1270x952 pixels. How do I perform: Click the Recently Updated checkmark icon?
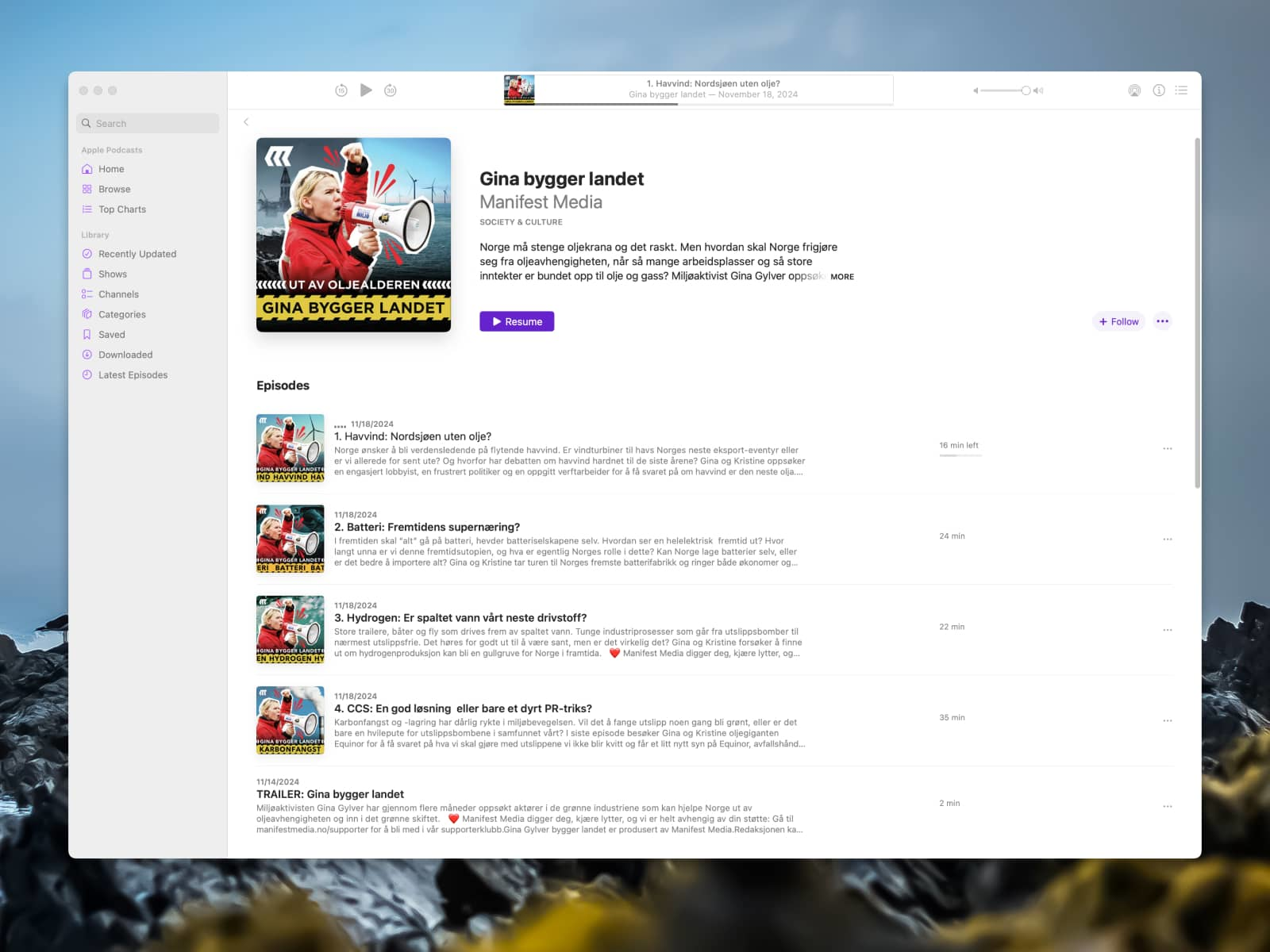point(87,254)
